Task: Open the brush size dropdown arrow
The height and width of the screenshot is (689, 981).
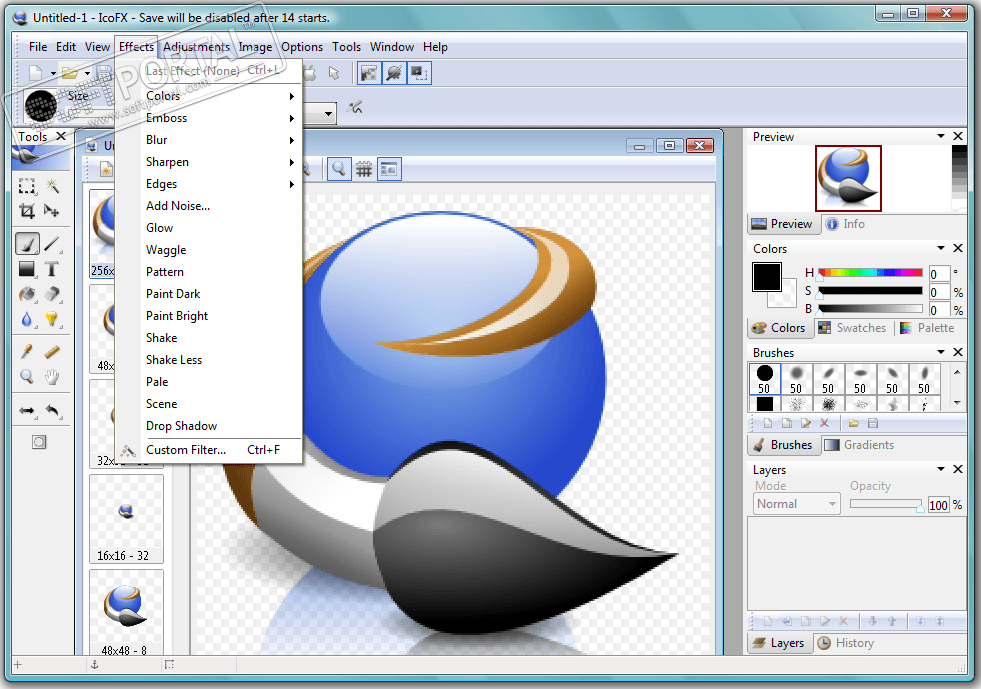Action: click(328, 113)
